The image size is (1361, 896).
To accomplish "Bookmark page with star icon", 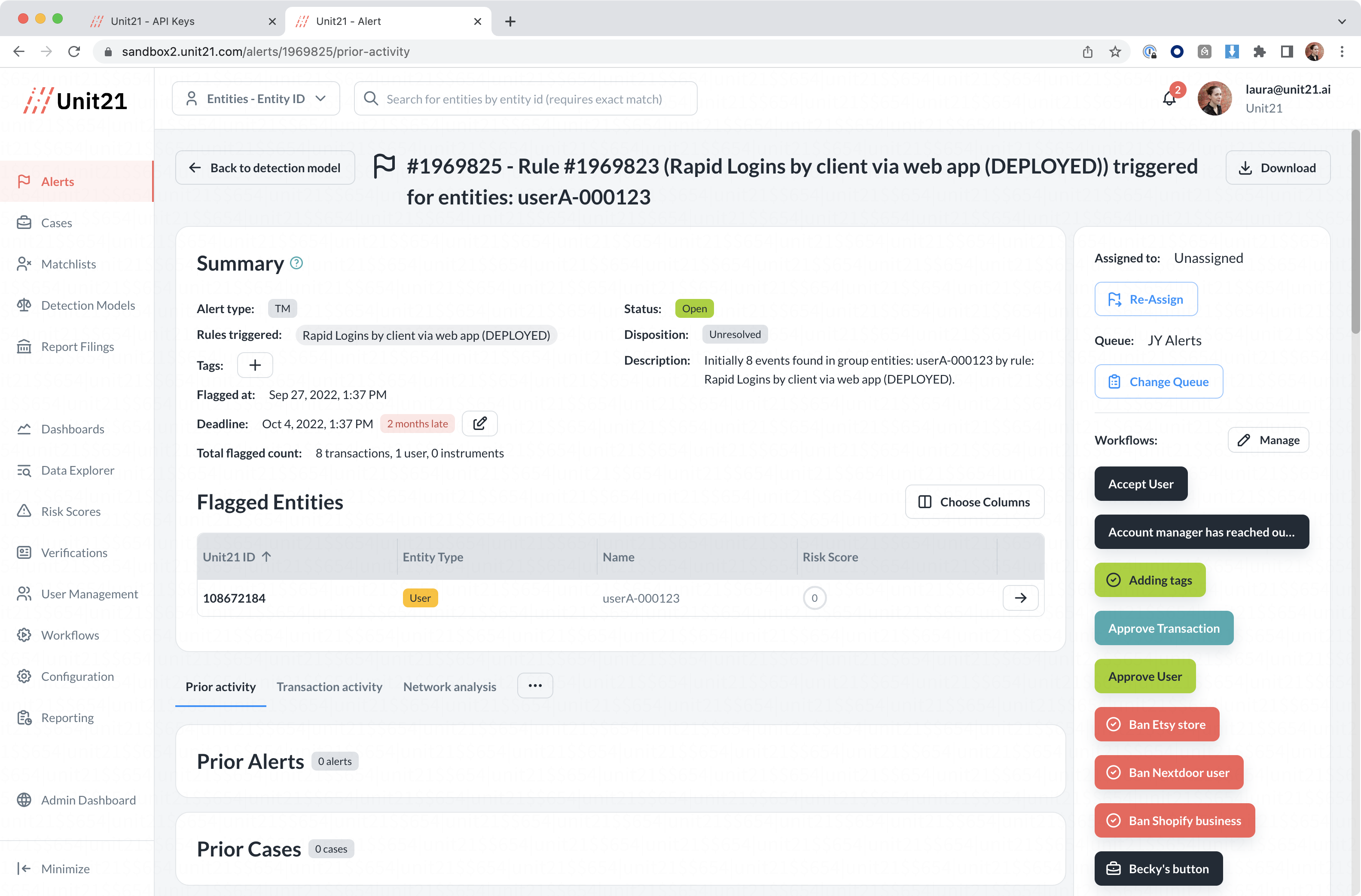I will point(1115,52).
